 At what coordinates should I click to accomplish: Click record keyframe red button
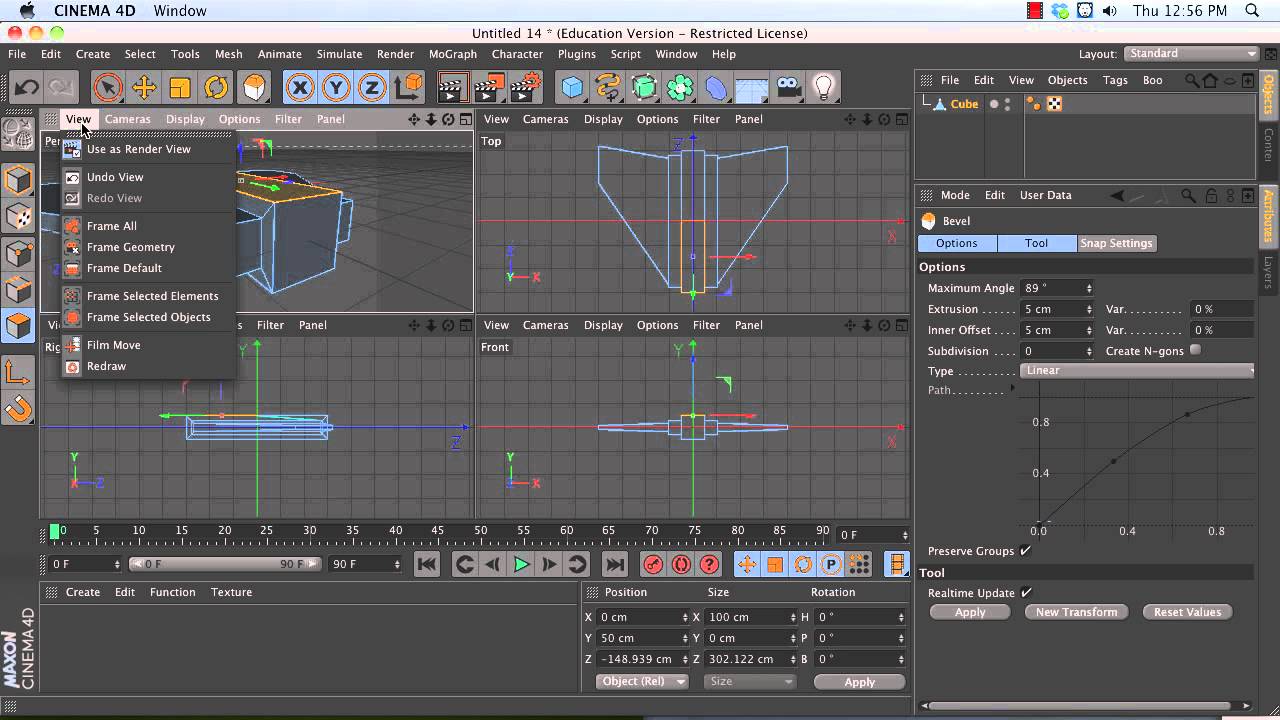click(653, 564)
